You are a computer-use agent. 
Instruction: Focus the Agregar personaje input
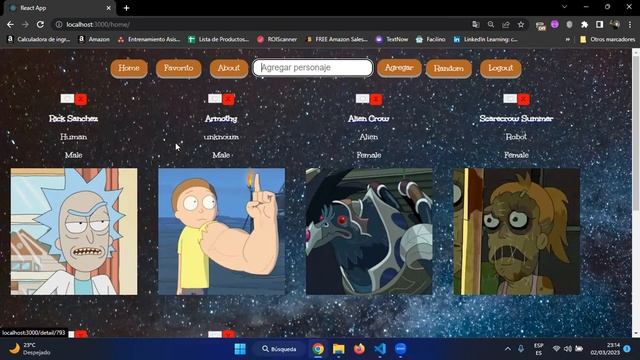click(313, 68)
